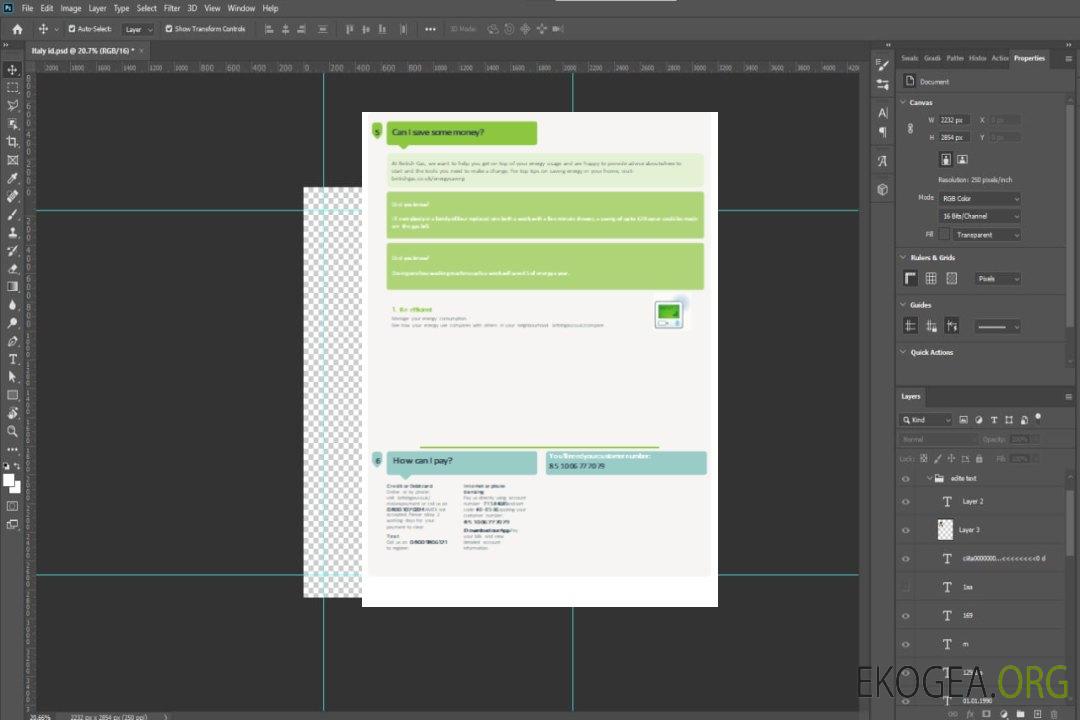Open the 16 Bits/Channel dropdown
Viewport: 1080px width, 720px height.
(980, 216)
